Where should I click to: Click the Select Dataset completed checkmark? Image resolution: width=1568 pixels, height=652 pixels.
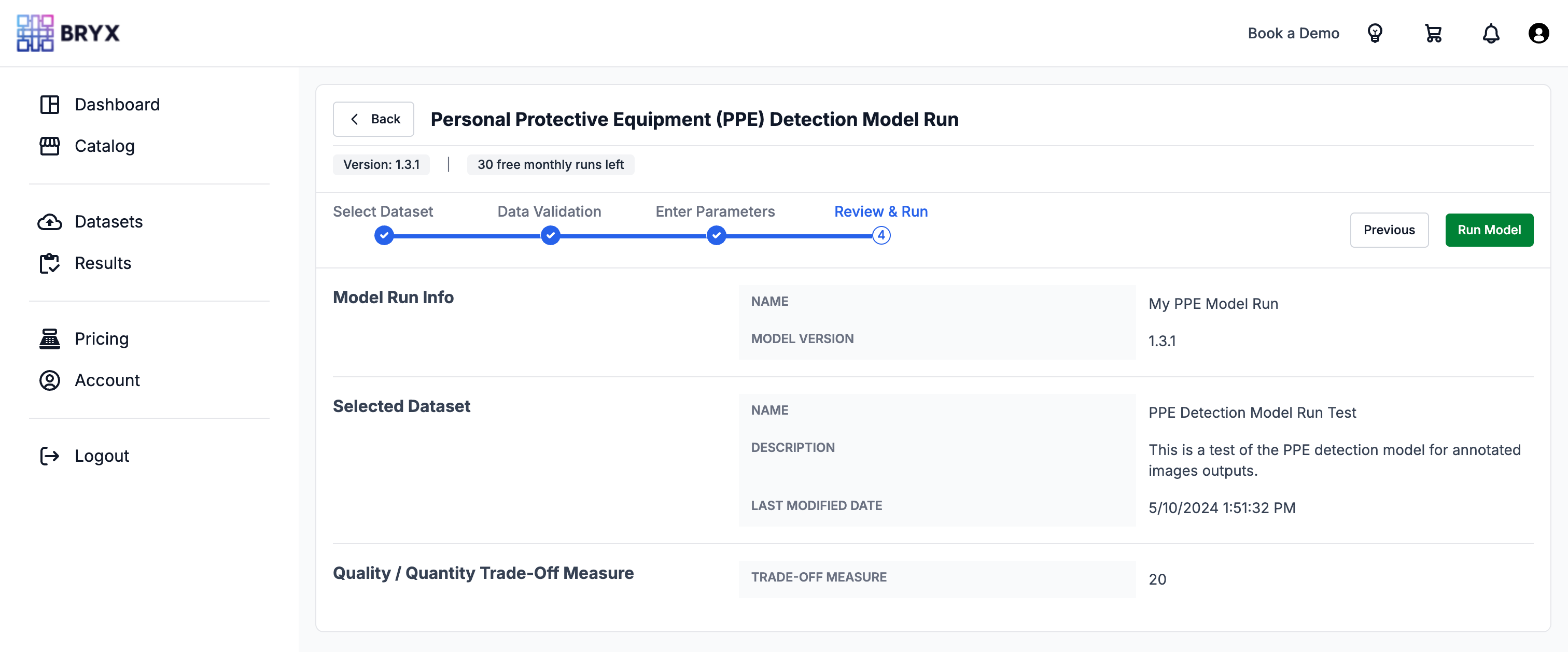click(384, 235)
